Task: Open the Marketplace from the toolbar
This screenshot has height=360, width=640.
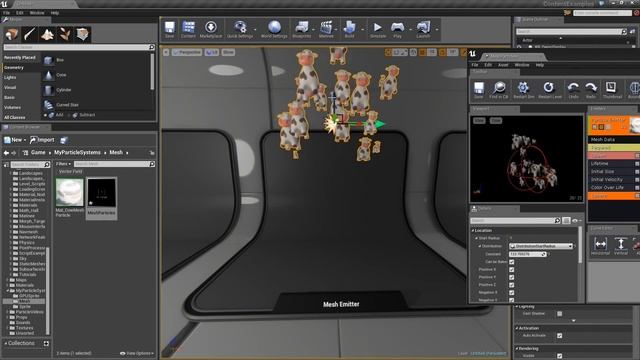Action: click(211, 29)
